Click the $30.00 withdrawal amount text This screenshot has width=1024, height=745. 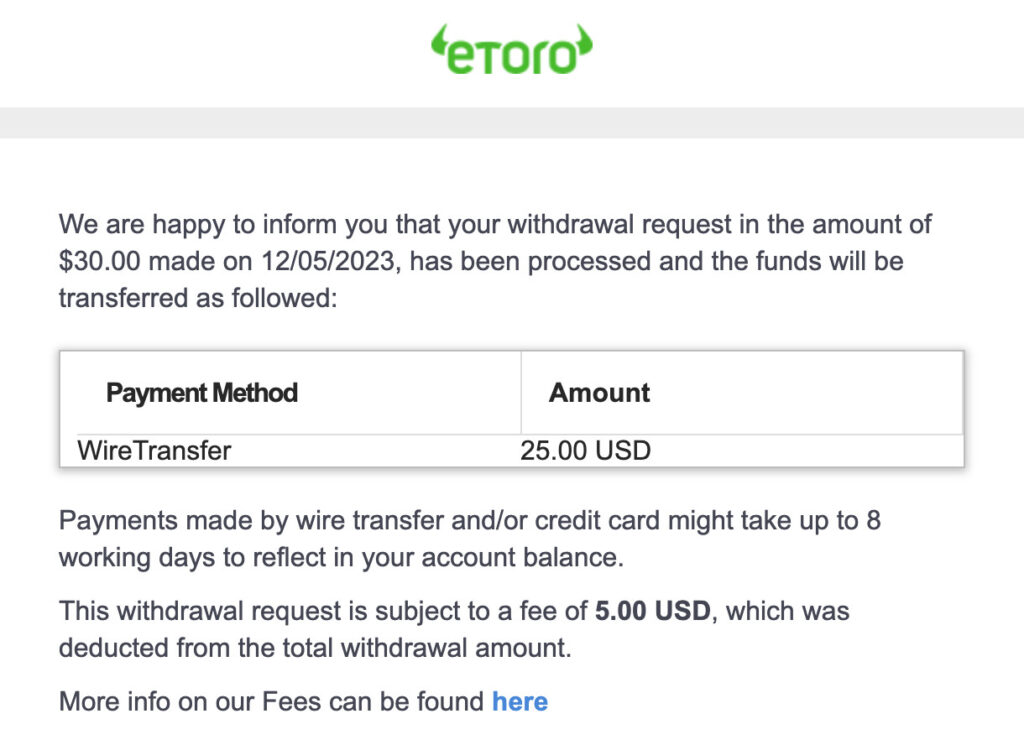click(97, 261)
